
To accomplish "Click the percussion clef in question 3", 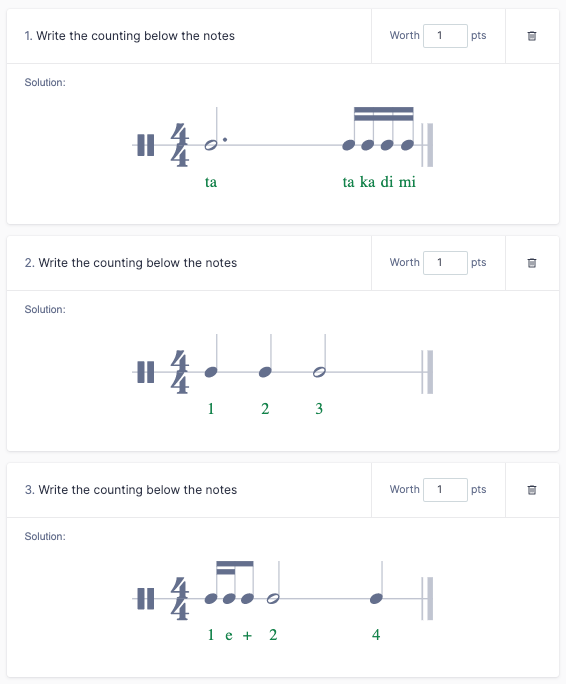I will 146,598.
